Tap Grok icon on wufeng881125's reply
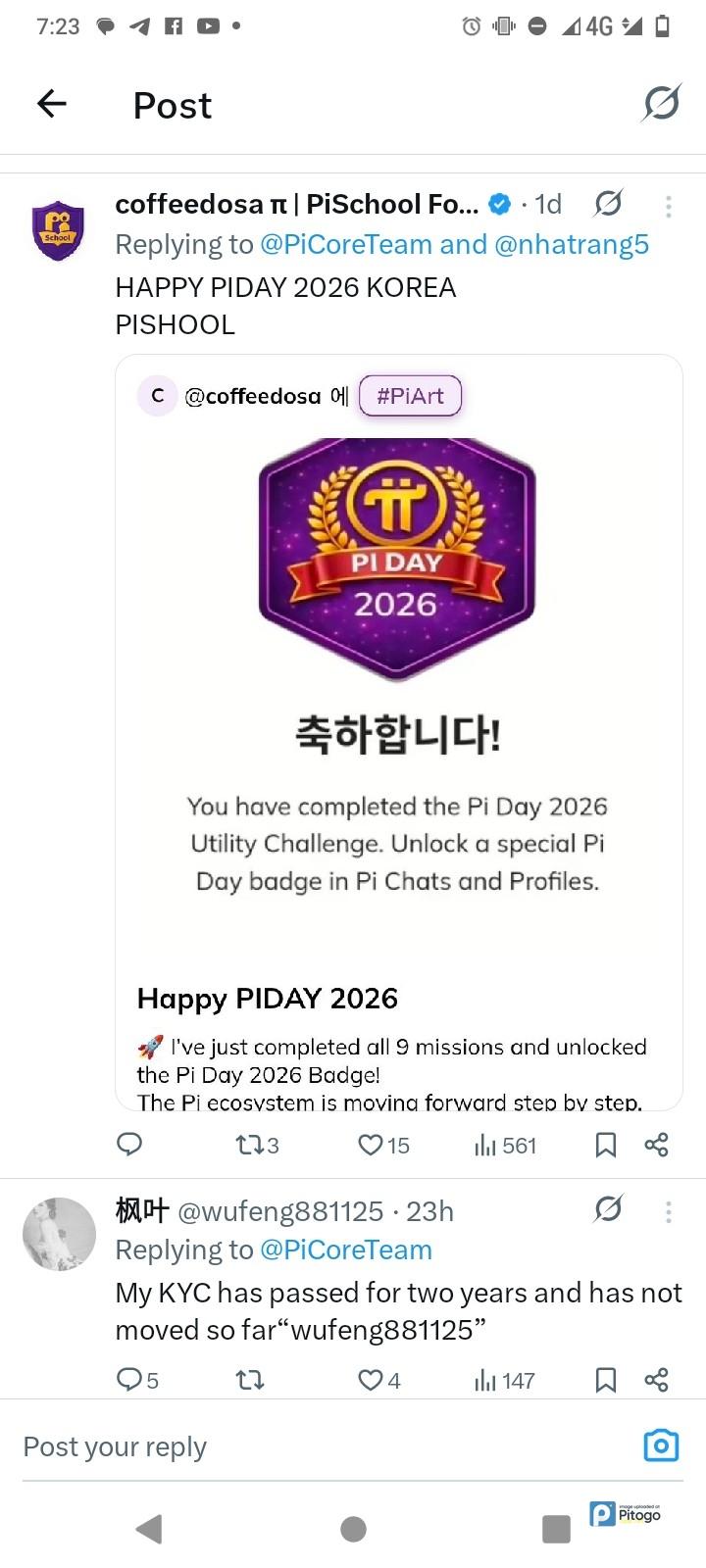706x1568 pixels. [608, 1210]
